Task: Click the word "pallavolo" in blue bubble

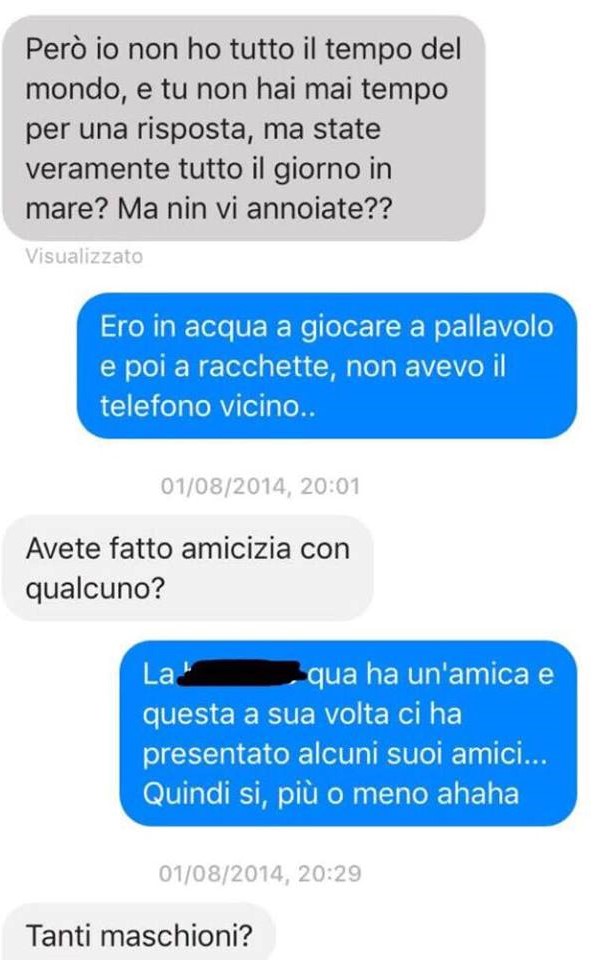Action: point(493,326)
